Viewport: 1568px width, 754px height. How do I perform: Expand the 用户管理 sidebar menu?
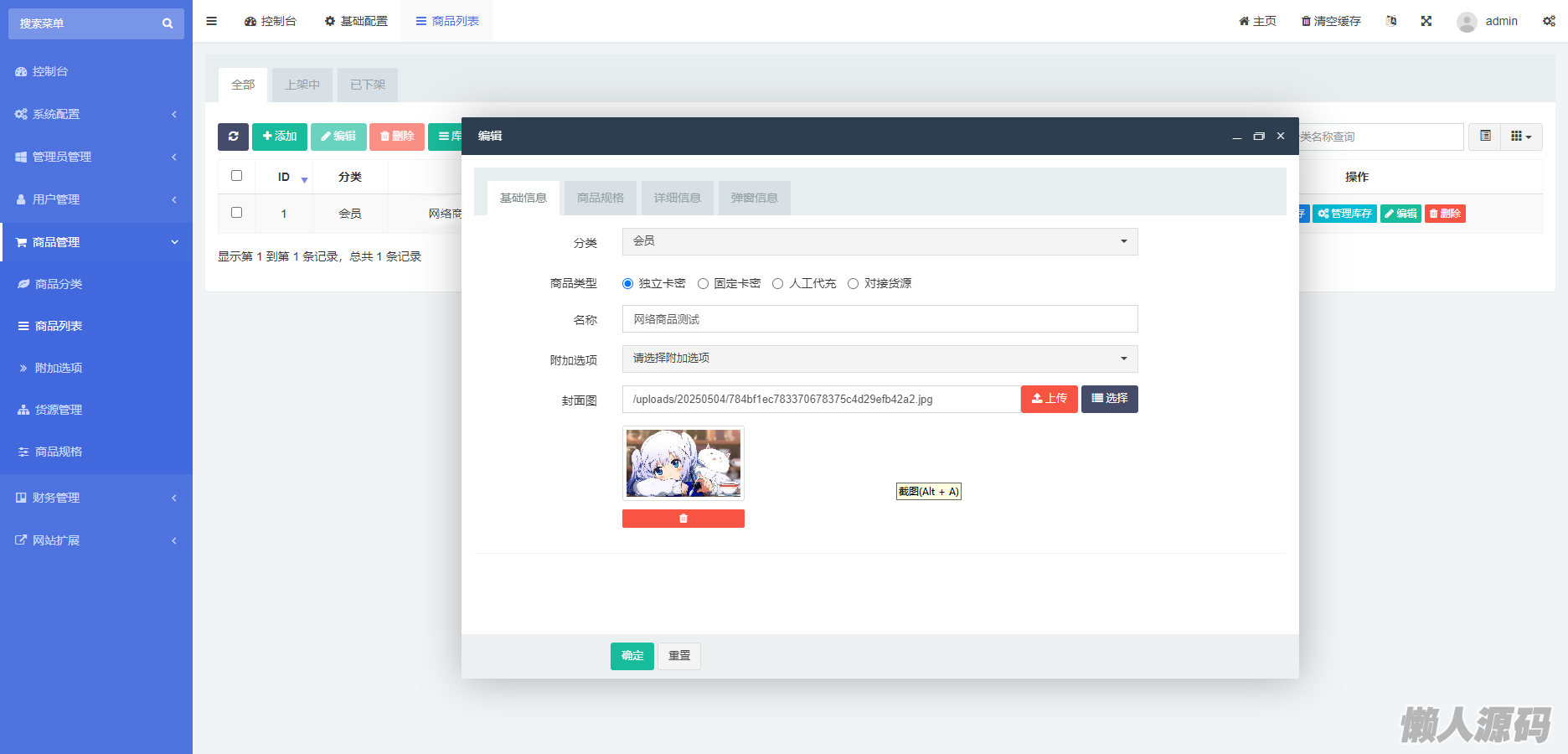96,199
